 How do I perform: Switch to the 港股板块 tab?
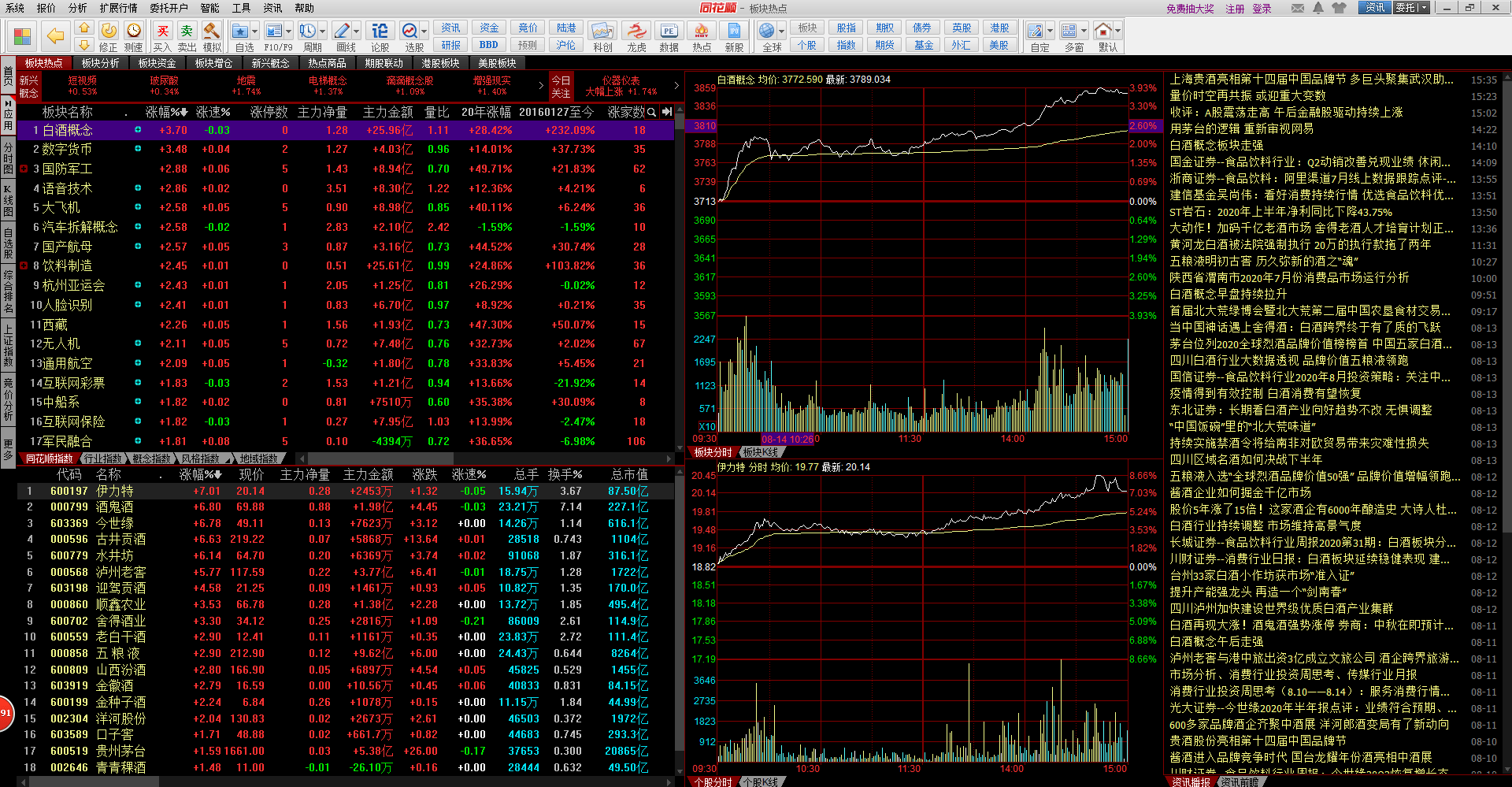pos(440,63)
